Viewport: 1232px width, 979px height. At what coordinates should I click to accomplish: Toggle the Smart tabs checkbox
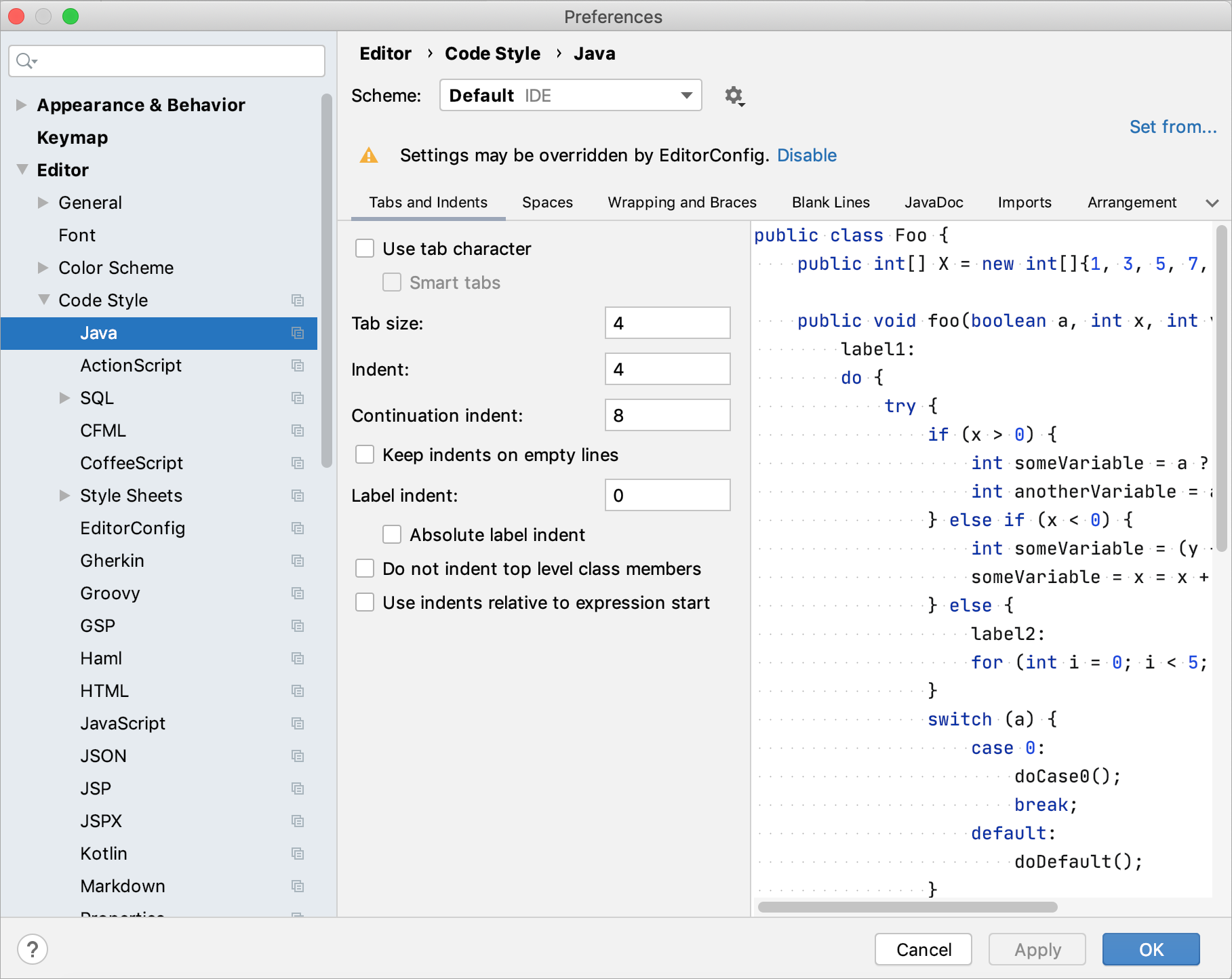(392, 283)
